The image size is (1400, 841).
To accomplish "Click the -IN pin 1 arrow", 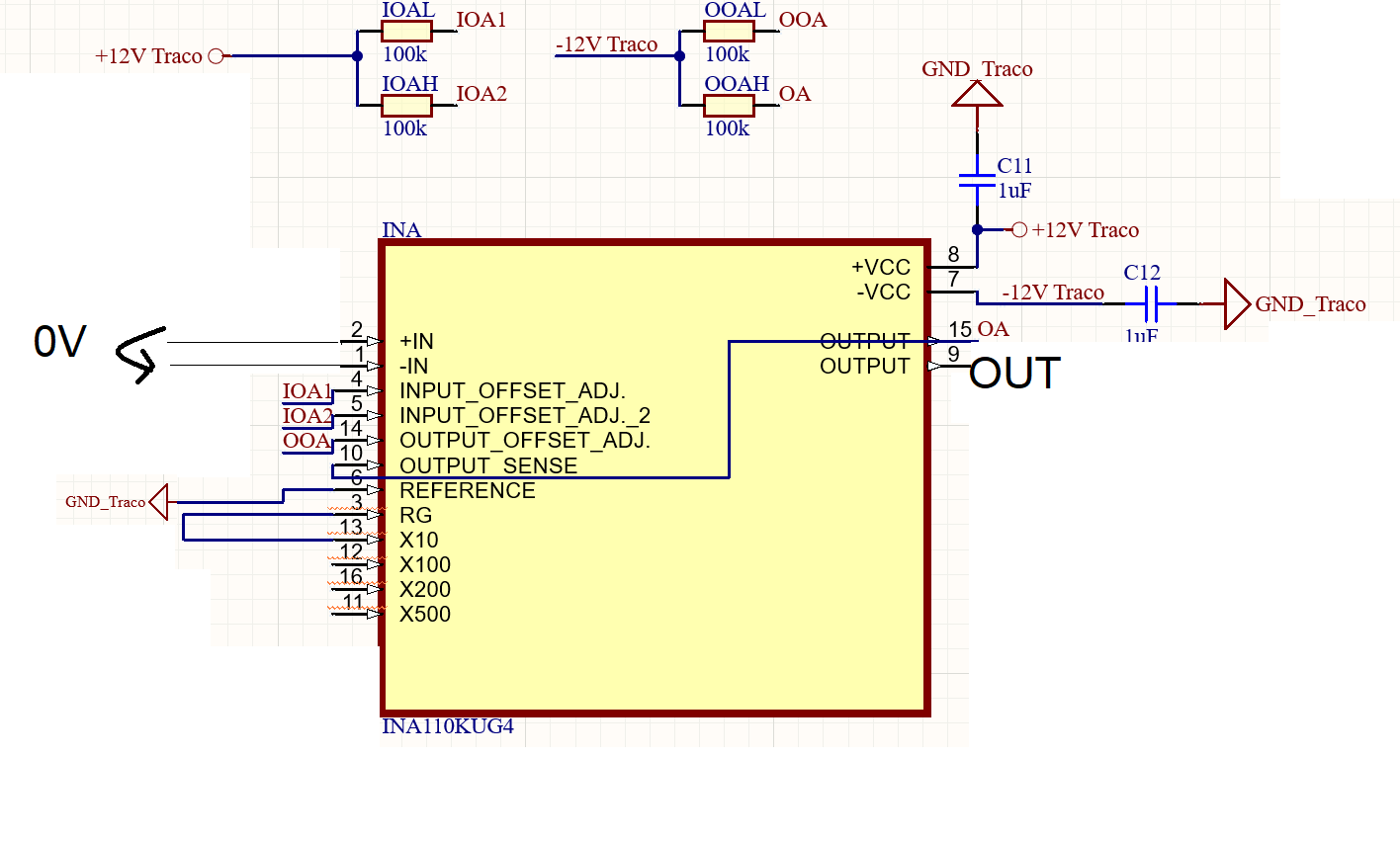I will point(372,366).
